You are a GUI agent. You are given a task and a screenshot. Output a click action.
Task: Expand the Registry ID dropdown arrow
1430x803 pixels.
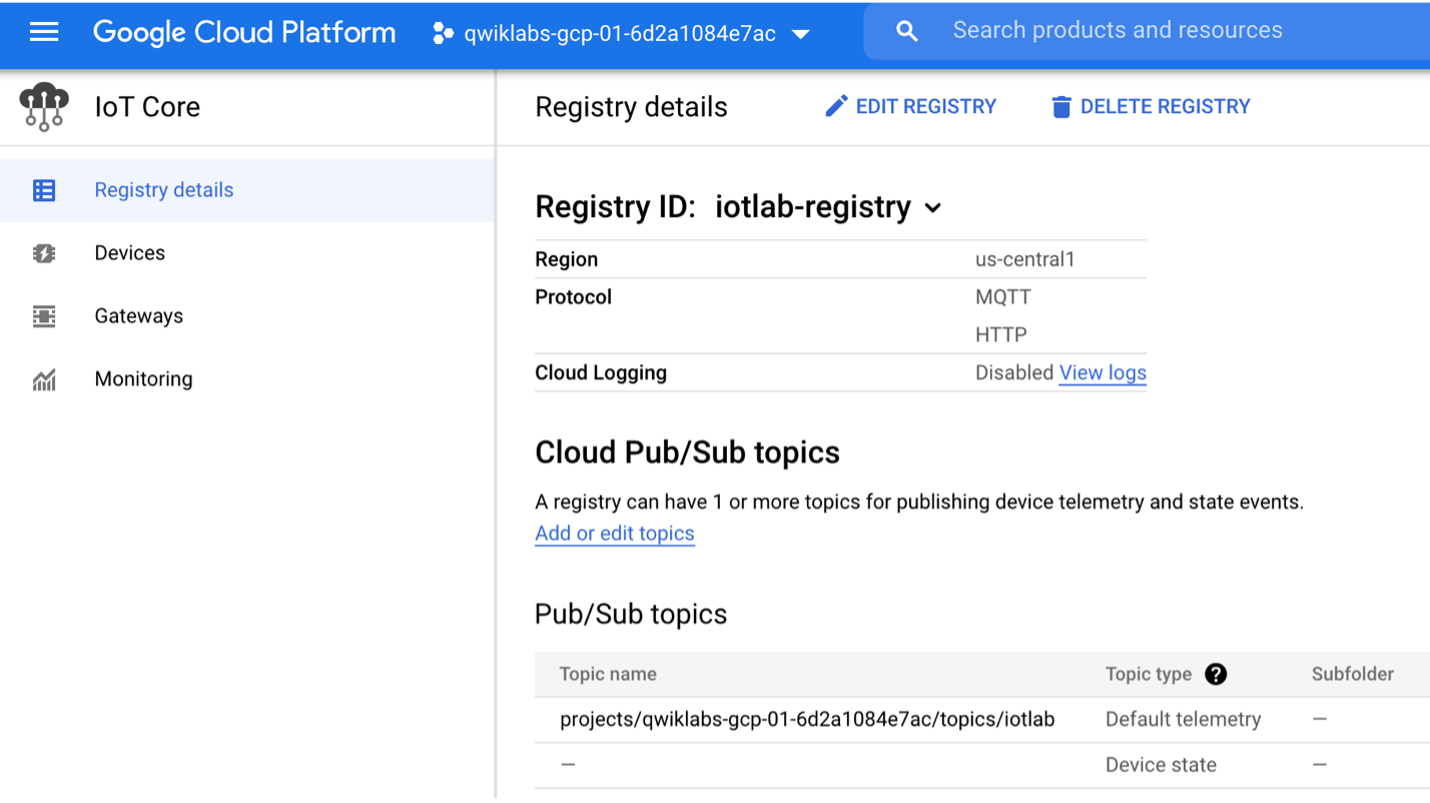click(932, 208)
